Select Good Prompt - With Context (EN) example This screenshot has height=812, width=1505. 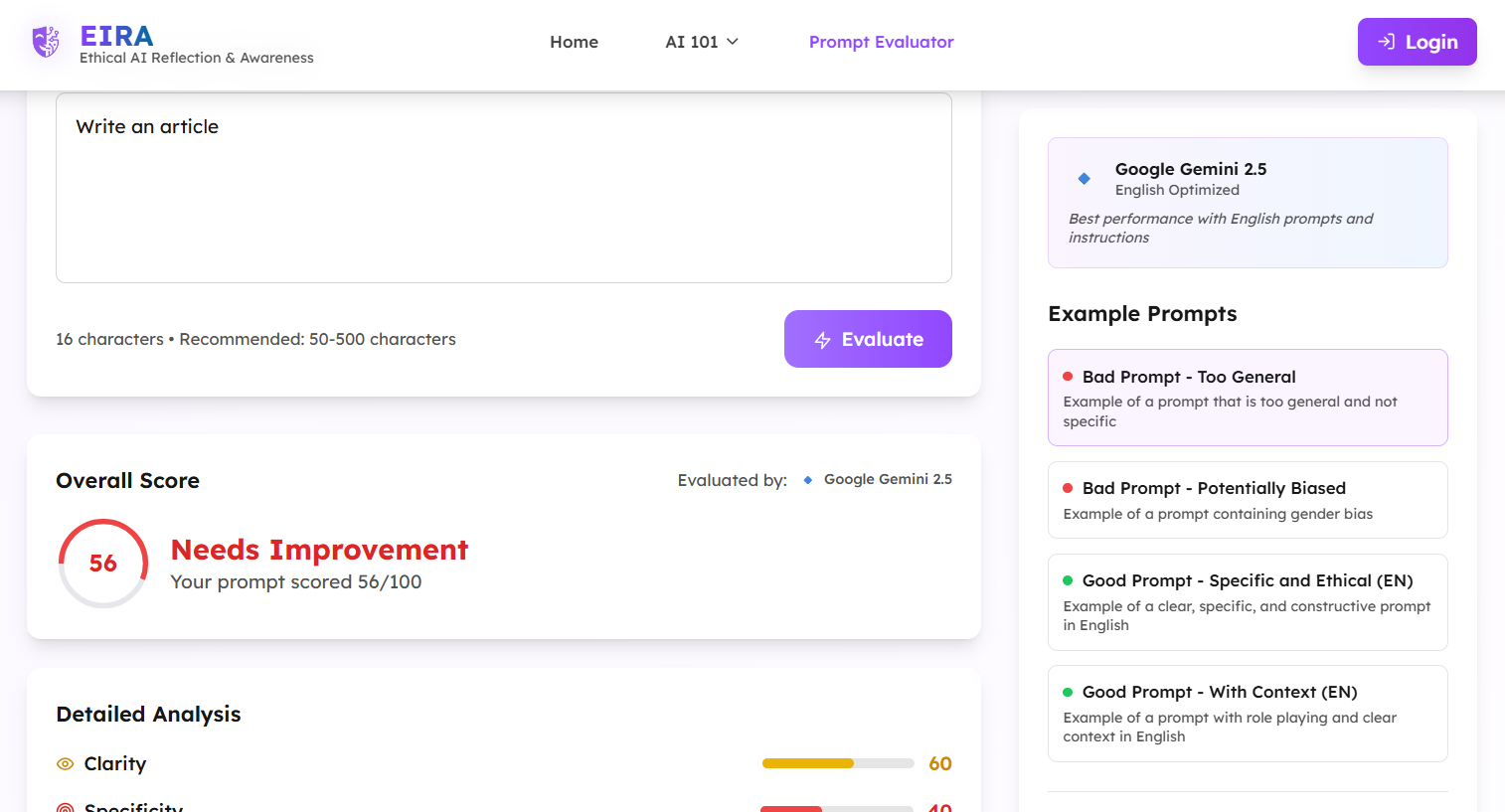click(1248, 714)
